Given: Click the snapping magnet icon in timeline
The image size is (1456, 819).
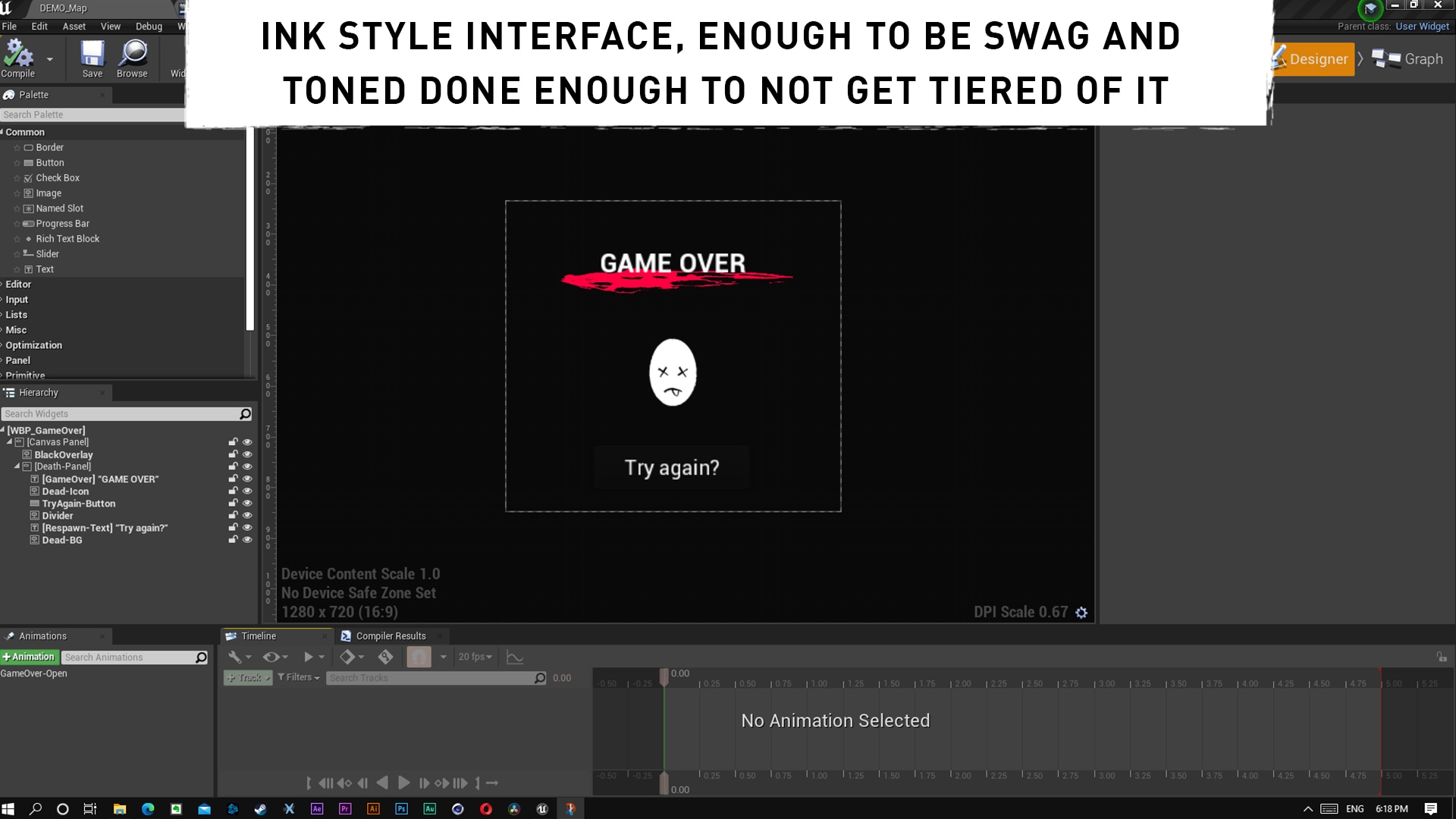Looking at the screenshot, I should pos(419,657).
